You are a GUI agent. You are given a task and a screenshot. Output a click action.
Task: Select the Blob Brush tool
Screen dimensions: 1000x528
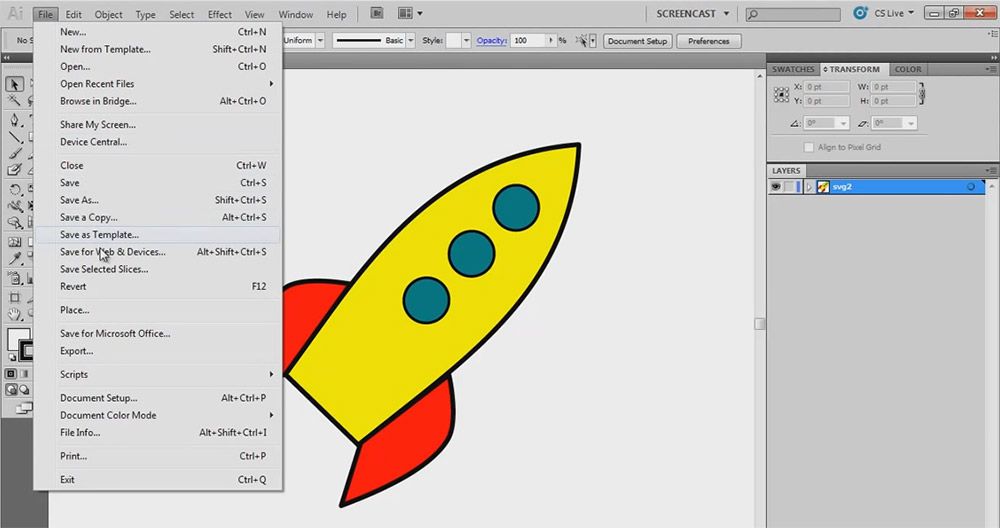(x=15, y=170)
